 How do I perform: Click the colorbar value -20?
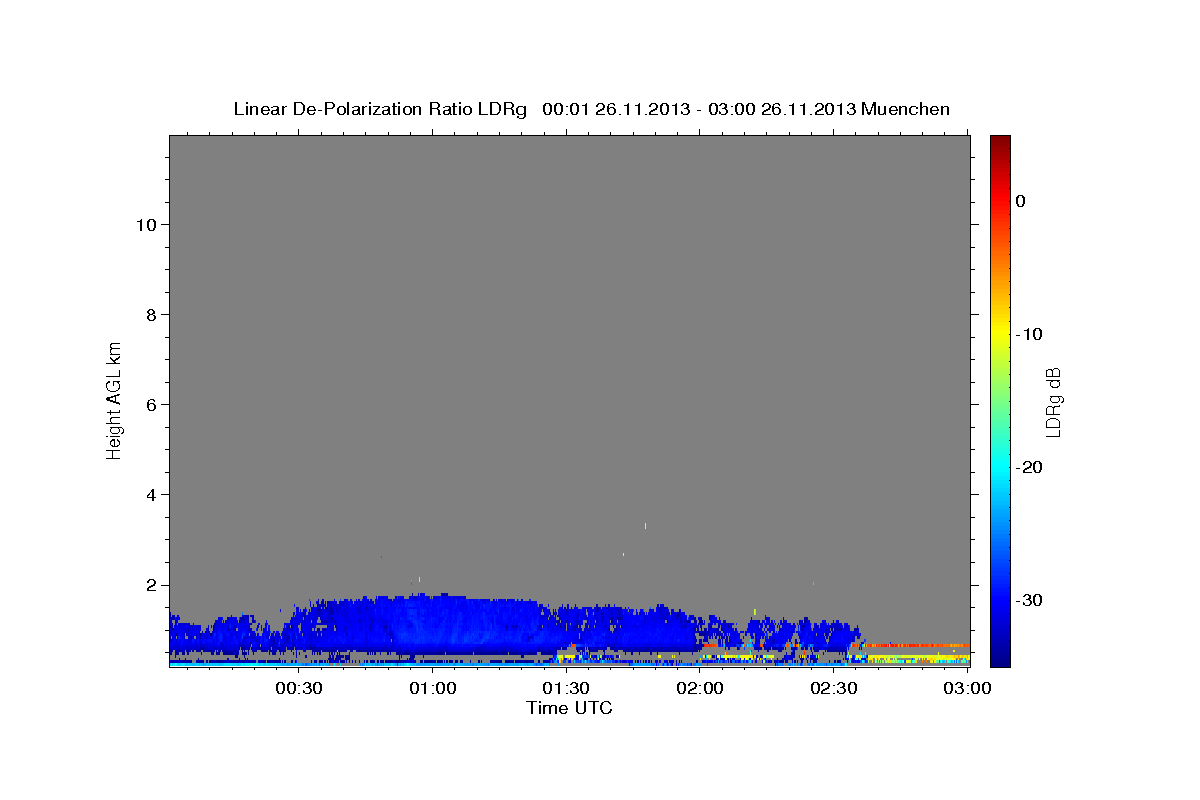[x=1030, y=467]
